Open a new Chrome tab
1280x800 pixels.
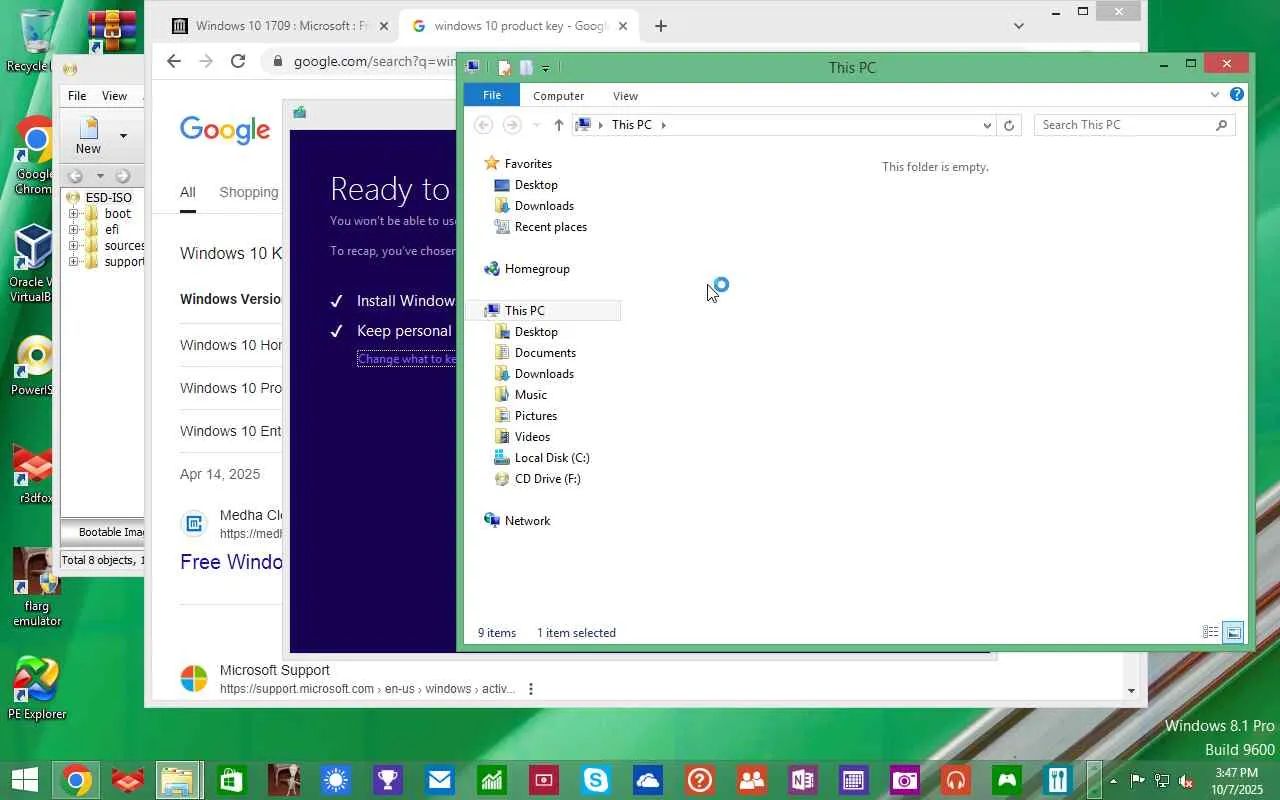pos(661,26)
